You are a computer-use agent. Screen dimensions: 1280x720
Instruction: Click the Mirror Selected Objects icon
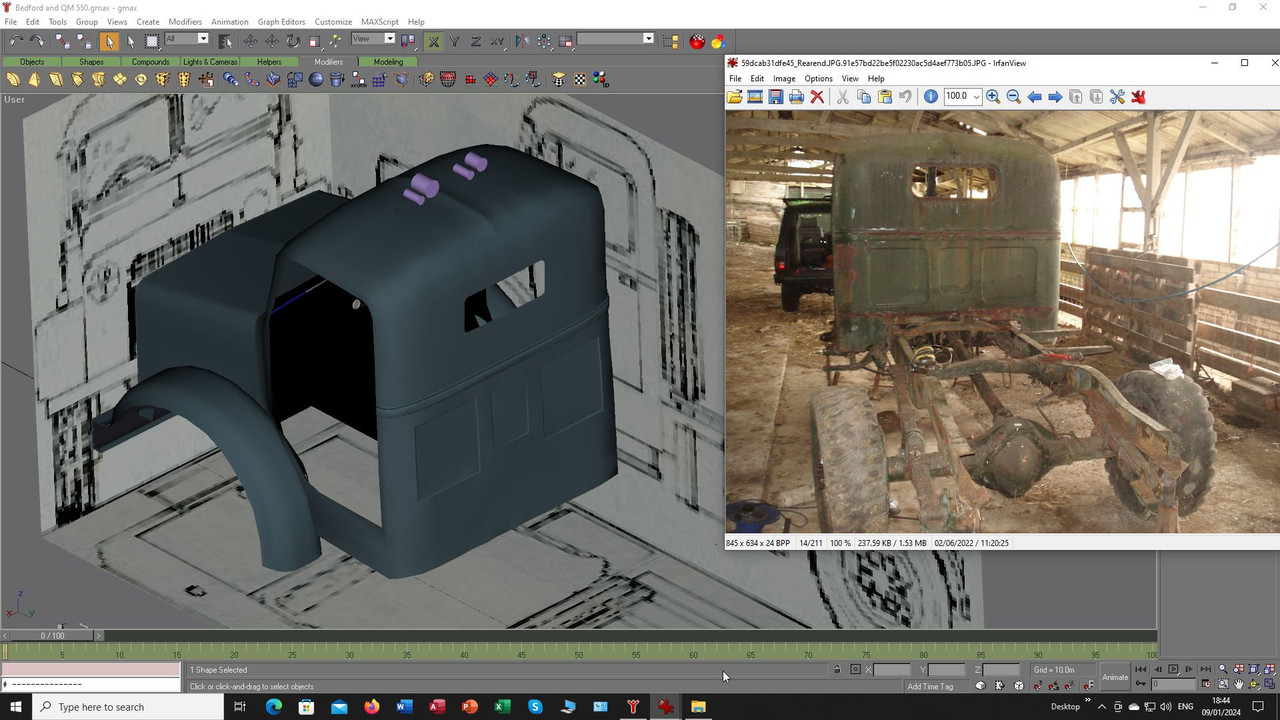[522, 41]
